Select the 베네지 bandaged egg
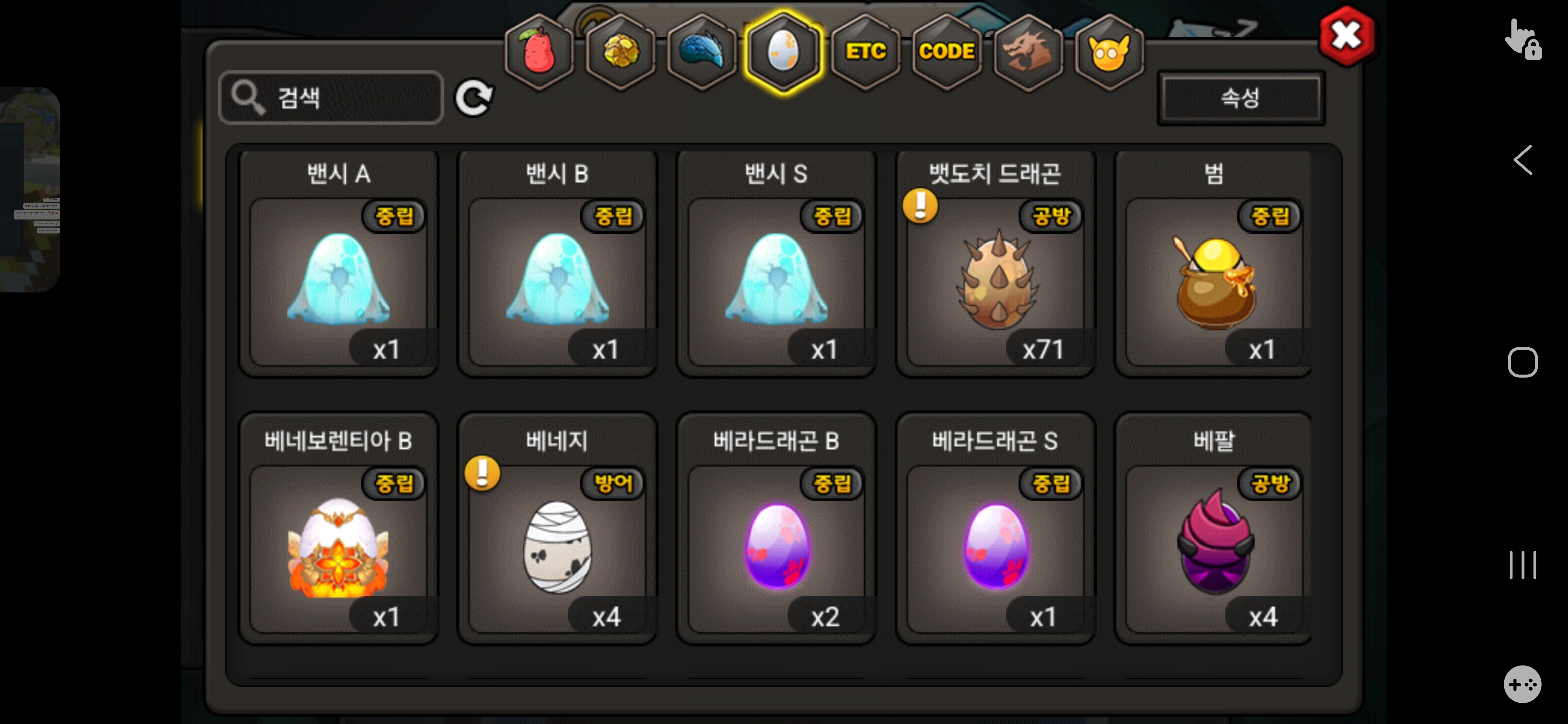This screenshot has height=724, width=1568. tap(557, 528)
